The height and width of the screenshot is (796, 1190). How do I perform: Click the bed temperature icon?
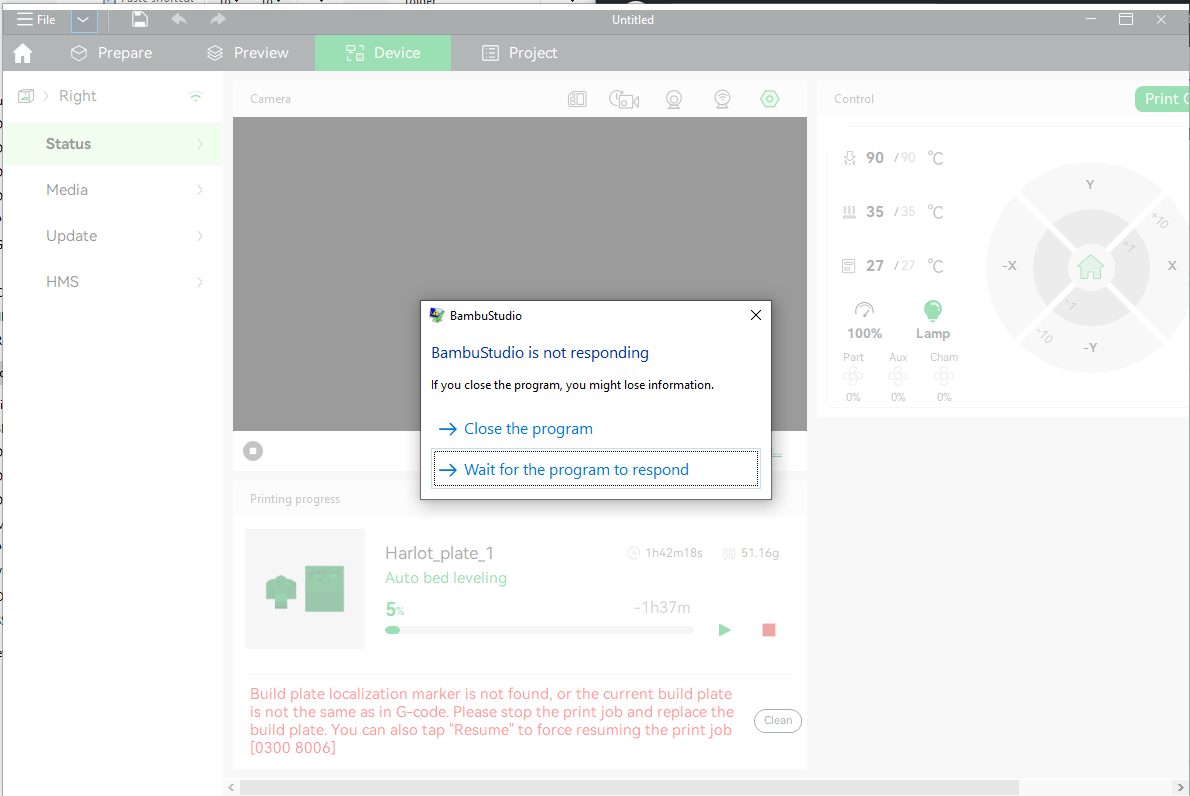pos(849,212)
